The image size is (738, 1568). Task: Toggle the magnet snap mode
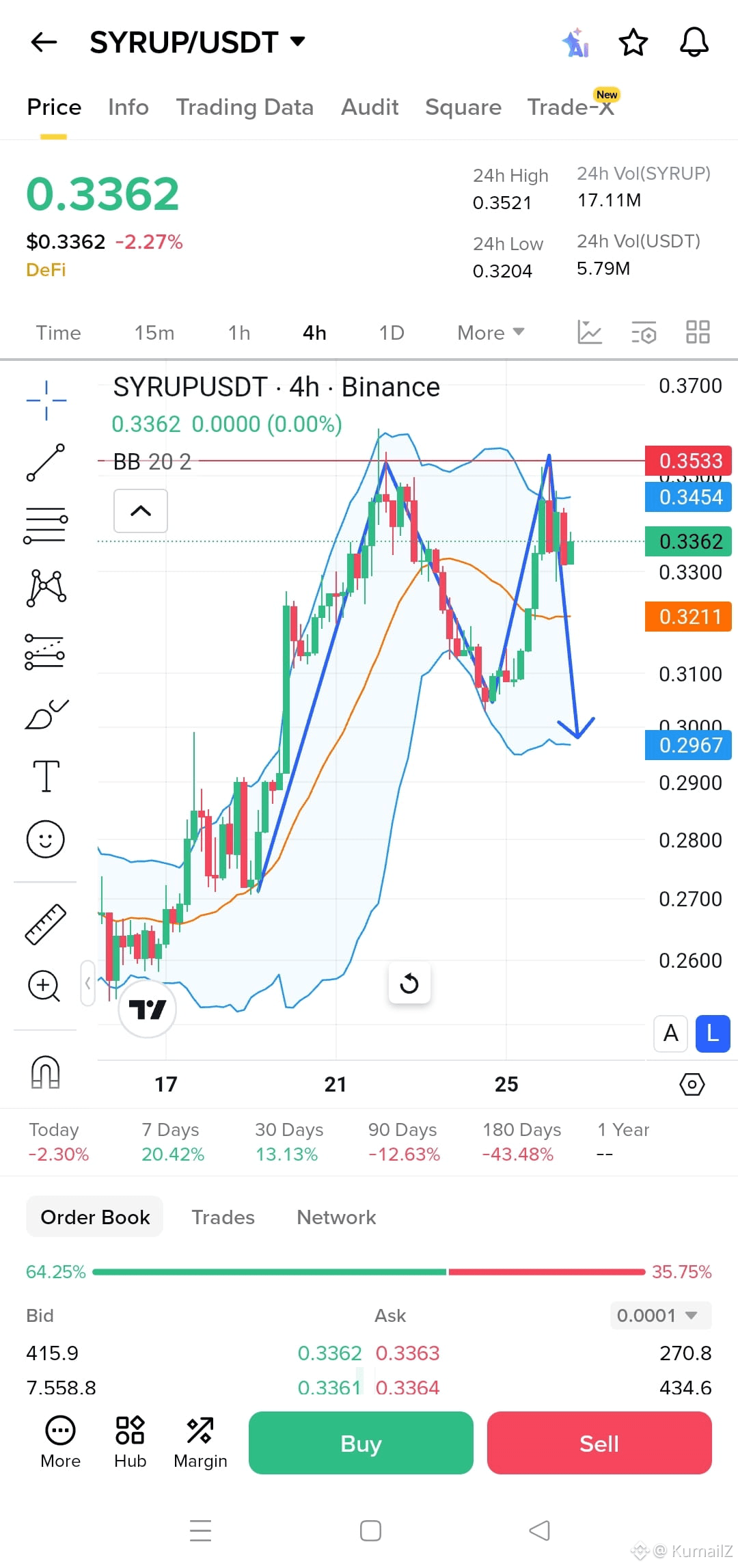click(x=46, y=1072)
